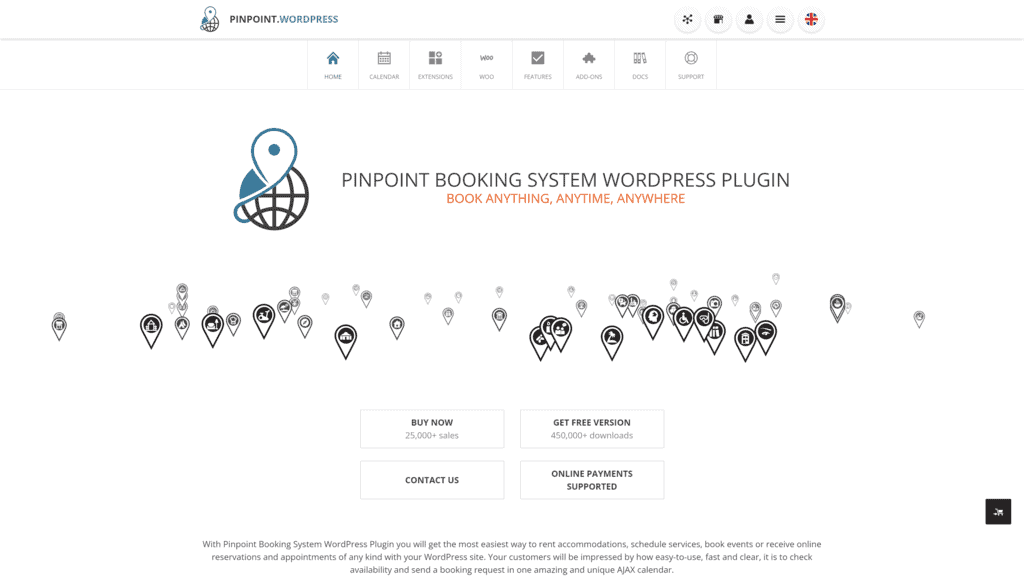Click the palm tree beach map pin

pos(612,342)
